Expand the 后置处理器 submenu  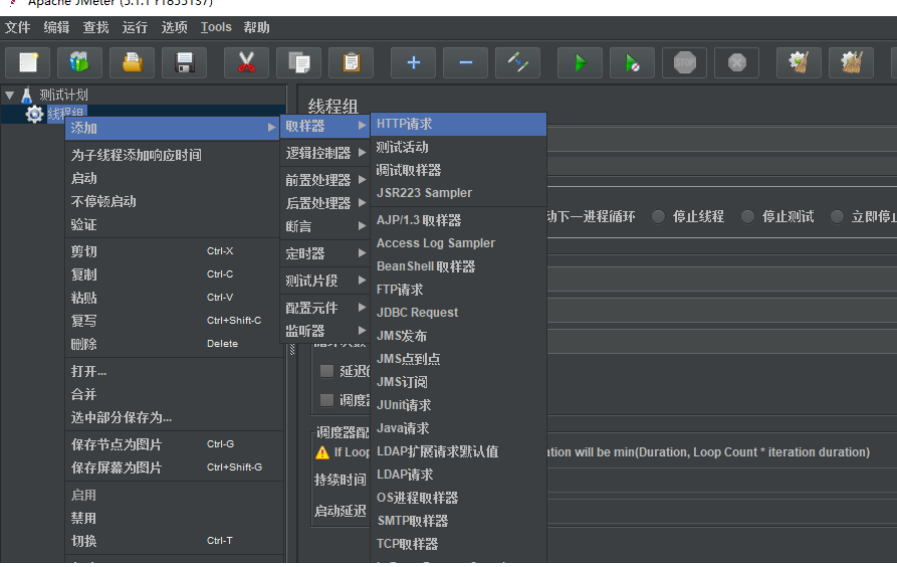[325, 203]
